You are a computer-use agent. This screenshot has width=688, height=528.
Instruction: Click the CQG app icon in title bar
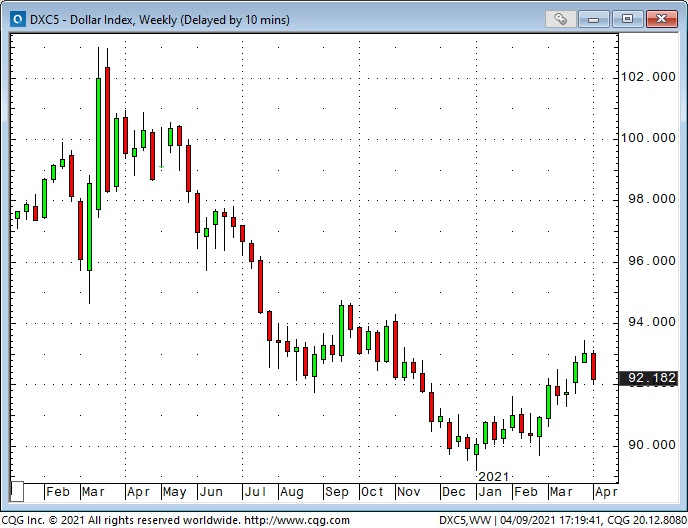(18, 20)
